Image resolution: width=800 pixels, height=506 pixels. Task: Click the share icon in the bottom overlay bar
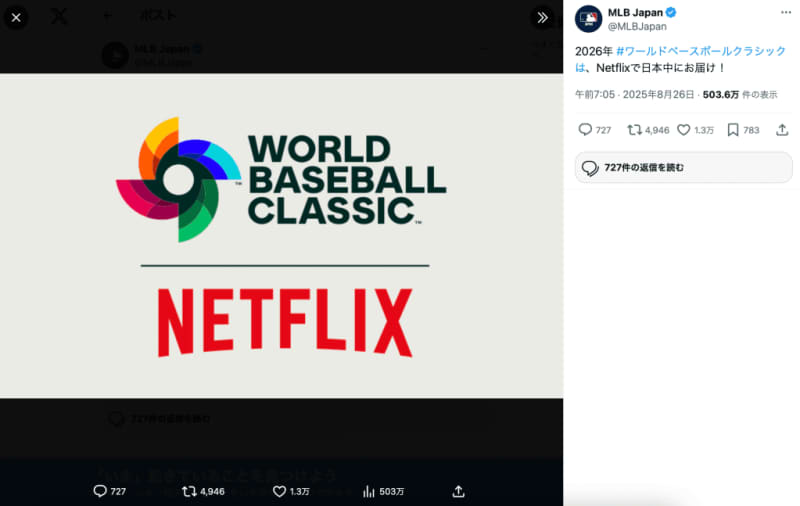(458, 491)
